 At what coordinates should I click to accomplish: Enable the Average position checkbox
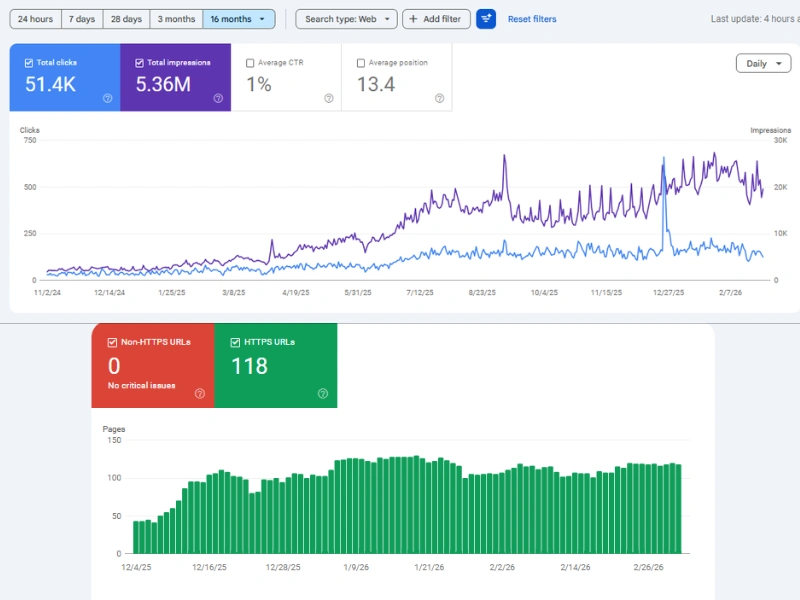pyautogui.click(x=360, y=63)
